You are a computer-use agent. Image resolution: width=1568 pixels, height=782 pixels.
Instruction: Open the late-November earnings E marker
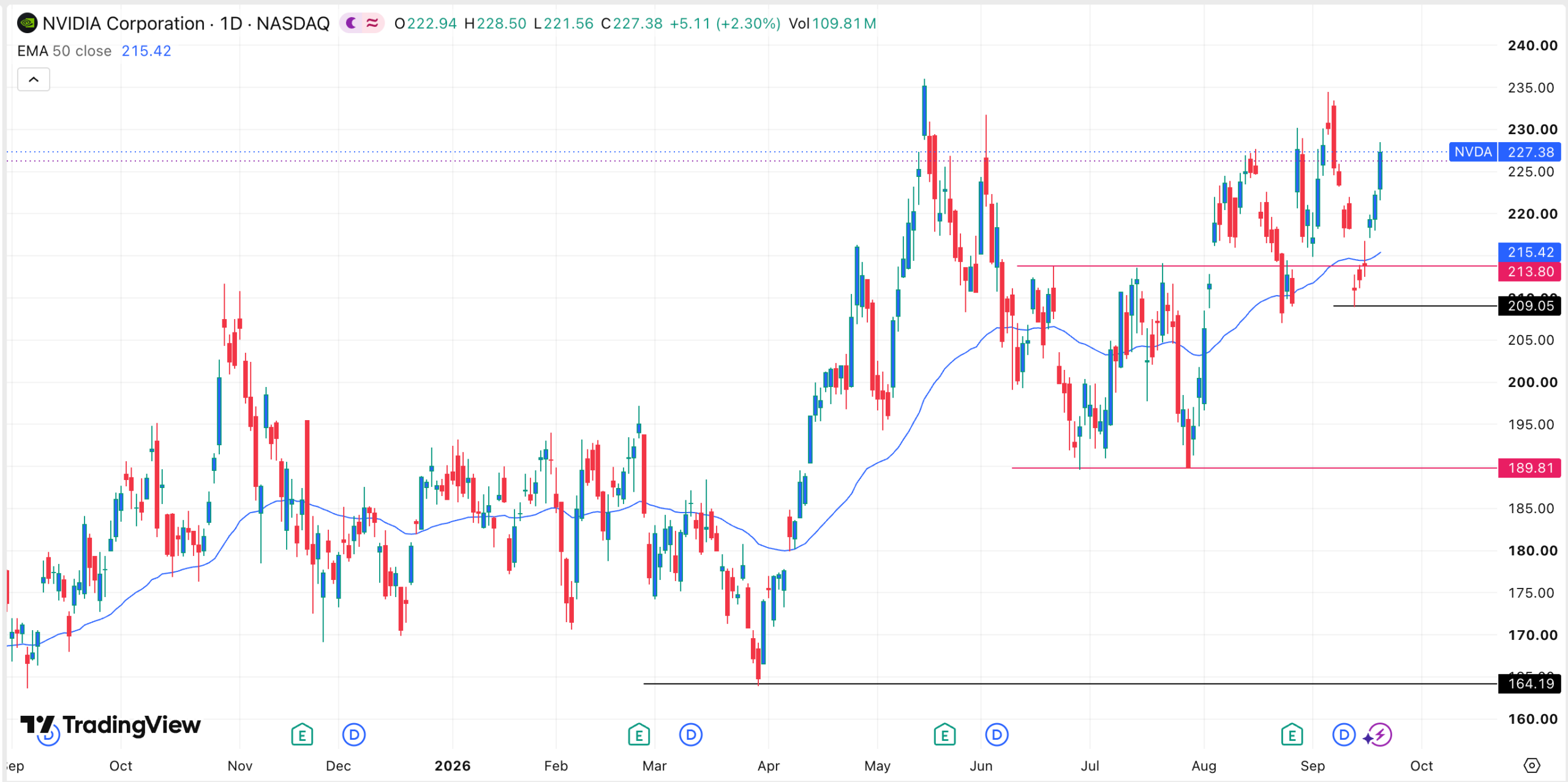[x=302, y=734]
